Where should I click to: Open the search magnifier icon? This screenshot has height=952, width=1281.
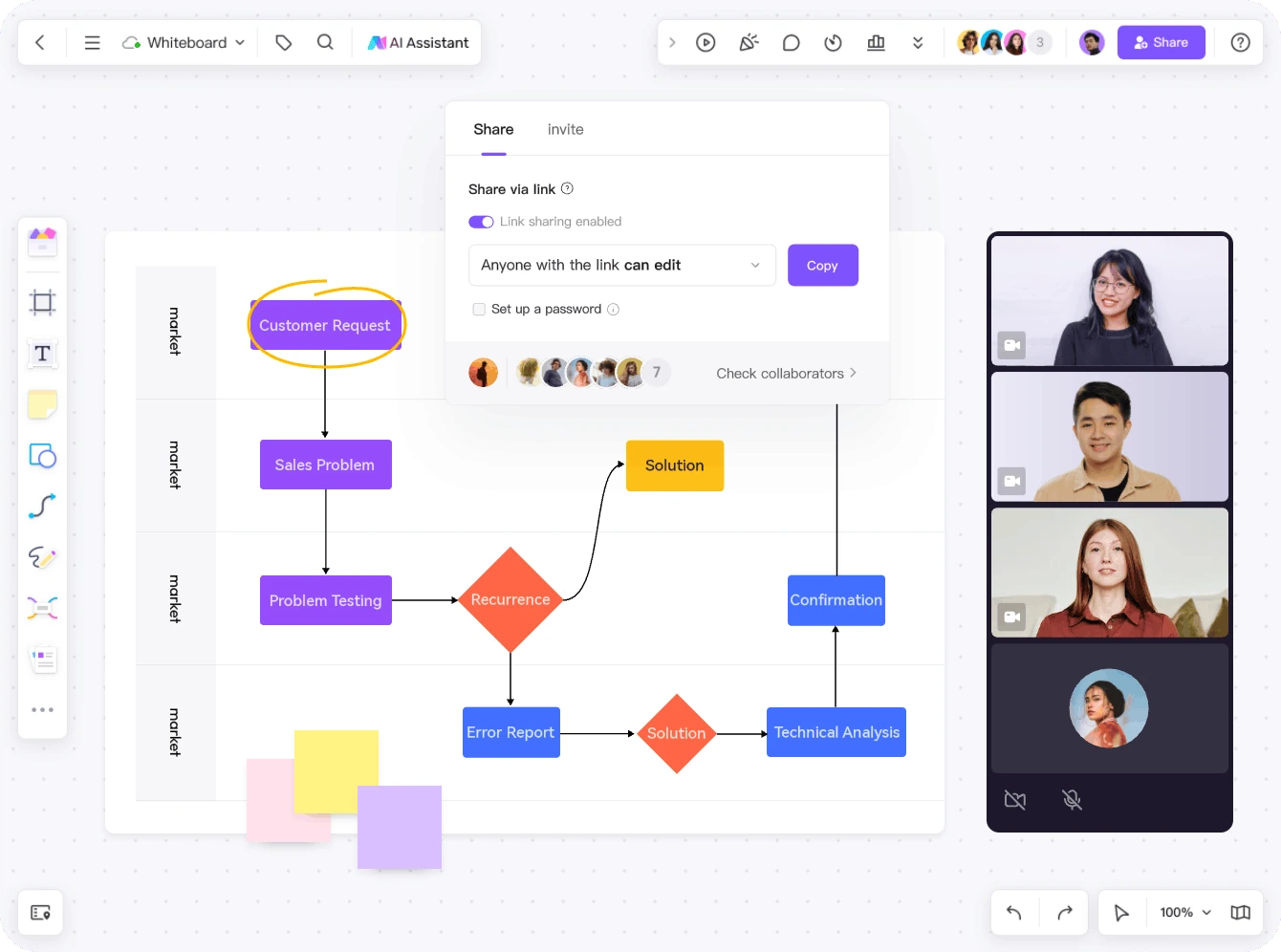click(x=325, y=42)
